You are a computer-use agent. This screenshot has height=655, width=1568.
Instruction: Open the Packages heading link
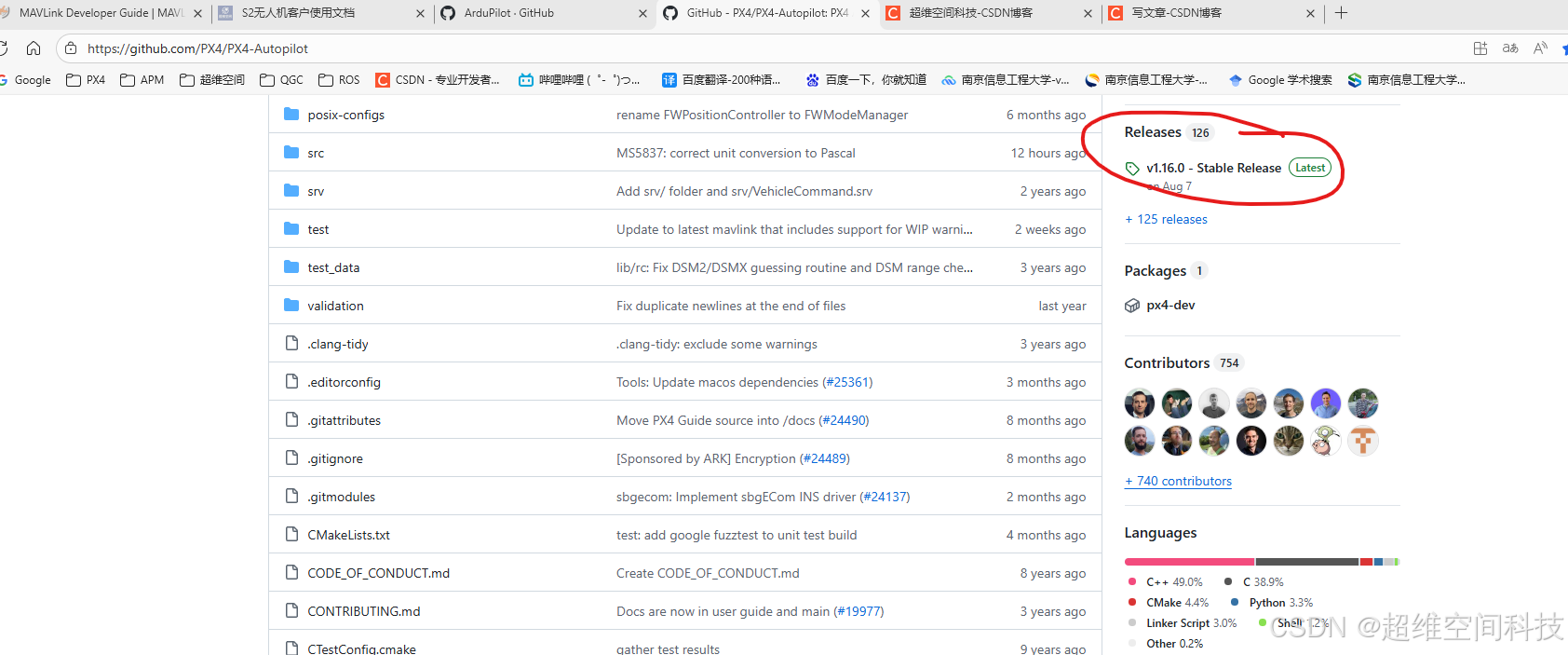[x=1156, y=271]
